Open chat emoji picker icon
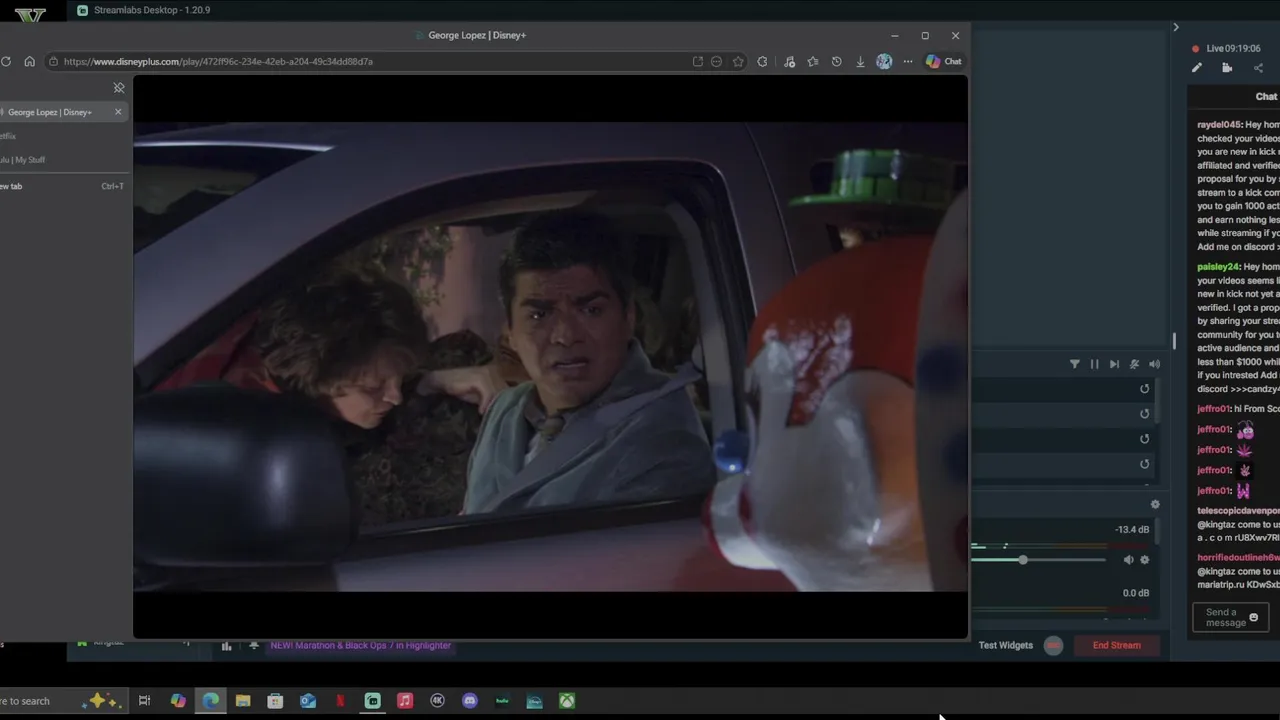 (1254, 617)
